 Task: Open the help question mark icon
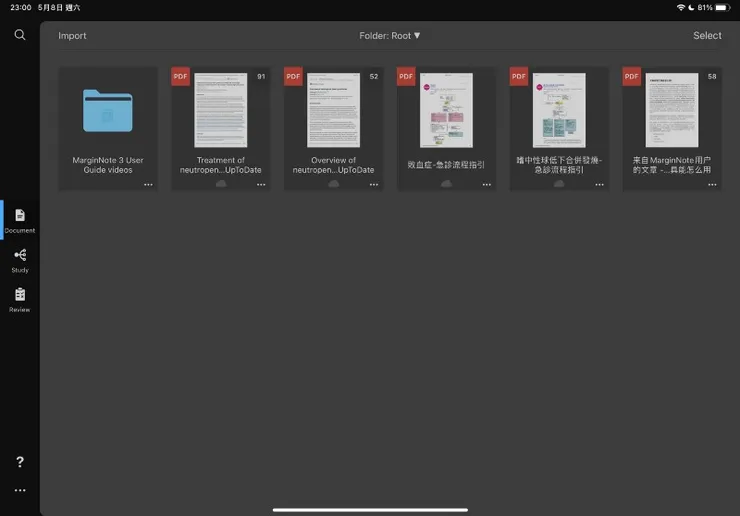coord(20,462)
